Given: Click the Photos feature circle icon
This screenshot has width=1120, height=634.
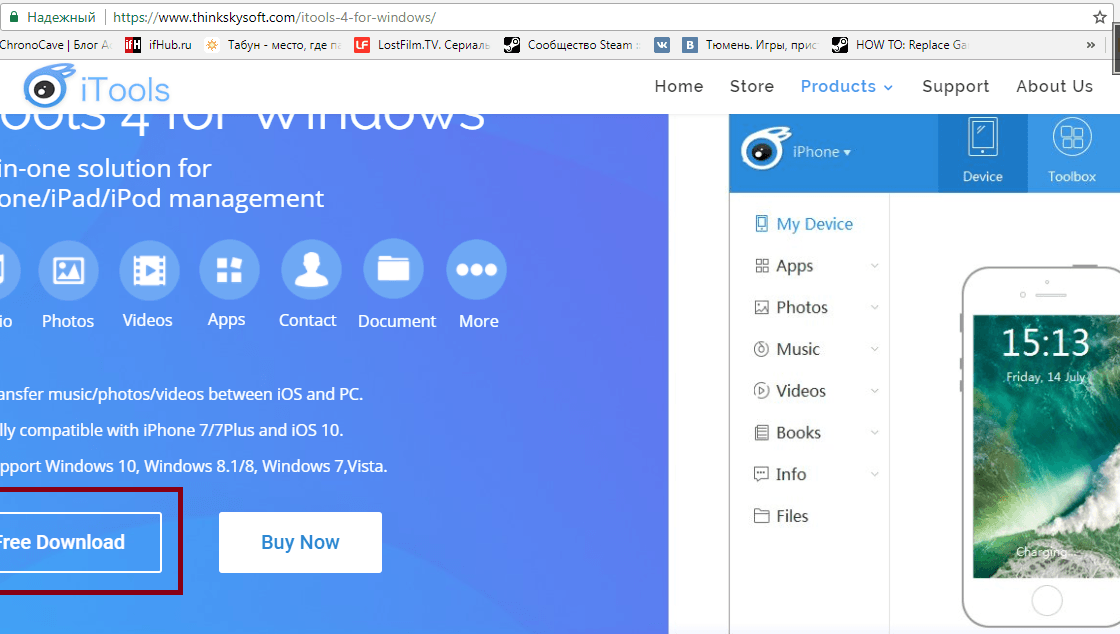Looking at the screenshot, I should point(68,270).
